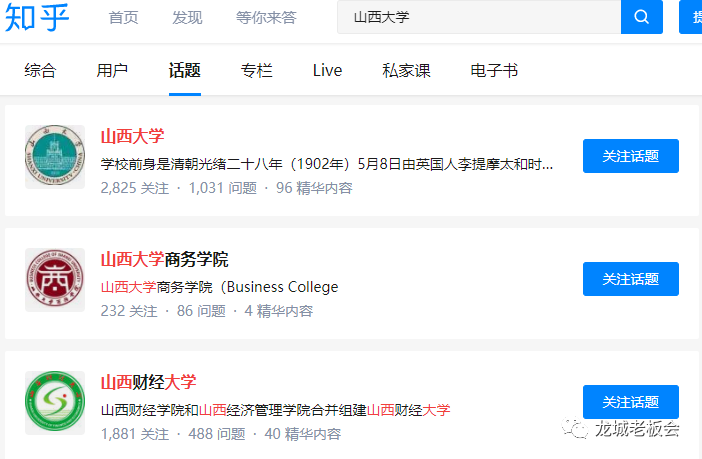Open the 山西财经大学 green emblem
Screen dimensions: 702x459
pyautogui.click(x=55, y=402)
